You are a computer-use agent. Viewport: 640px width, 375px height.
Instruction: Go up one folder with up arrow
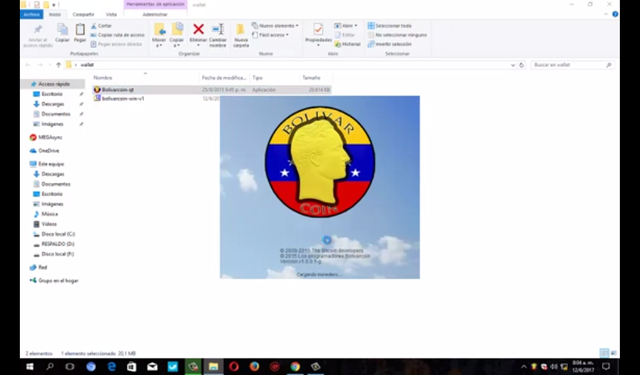point(58,65)
